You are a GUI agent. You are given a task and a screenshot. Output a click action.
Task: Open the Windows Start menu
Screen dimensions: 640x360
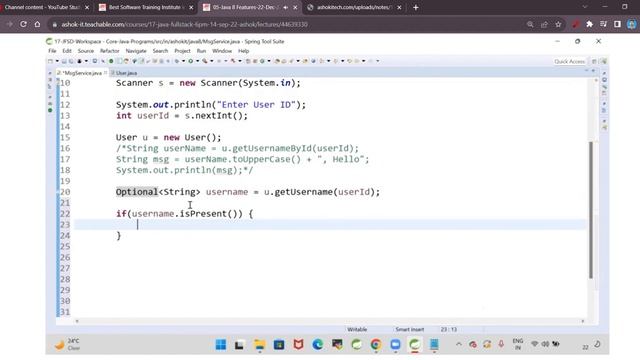coord(221,345)
